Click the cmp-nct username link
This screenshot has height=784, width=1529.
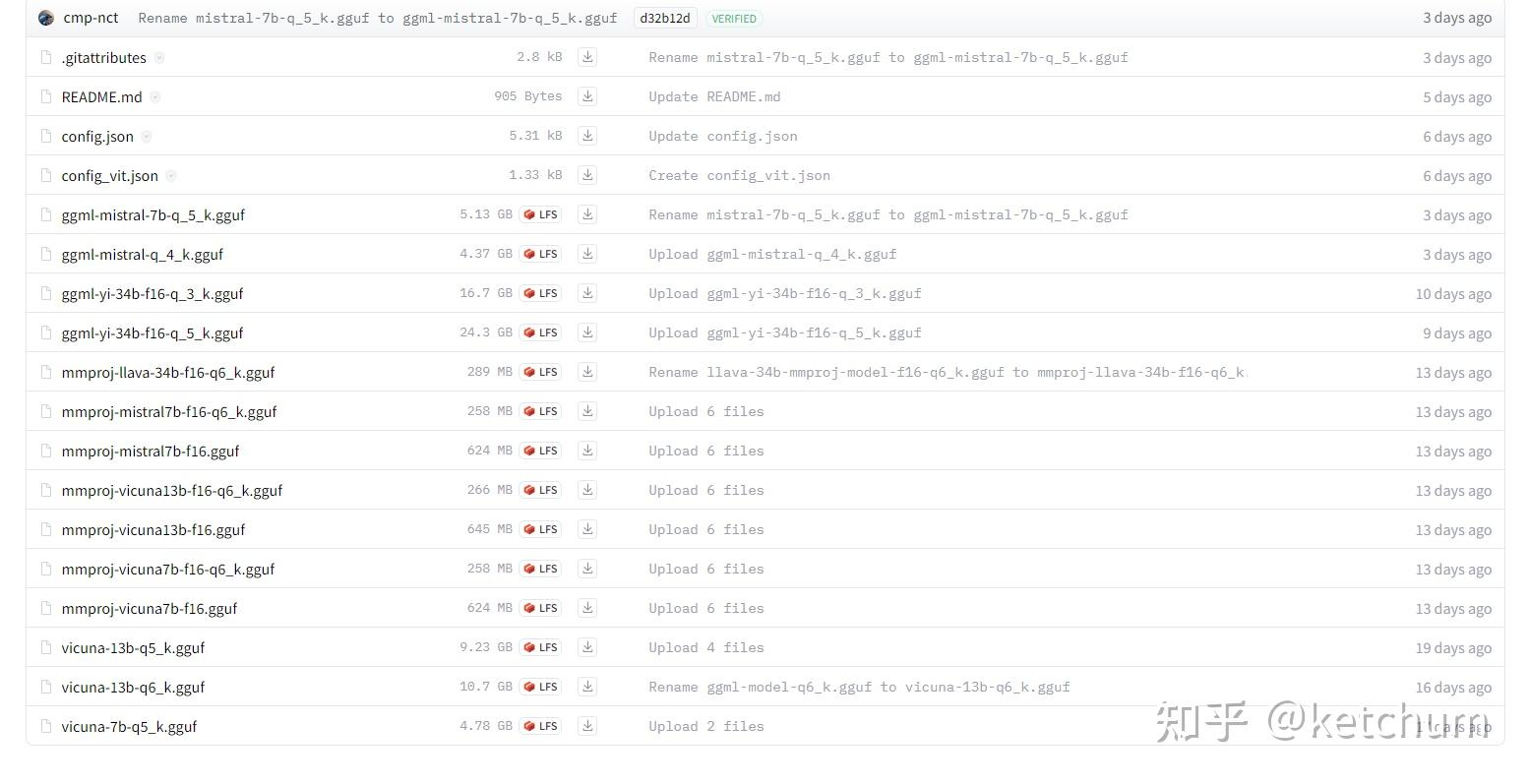tap(91, 17)
